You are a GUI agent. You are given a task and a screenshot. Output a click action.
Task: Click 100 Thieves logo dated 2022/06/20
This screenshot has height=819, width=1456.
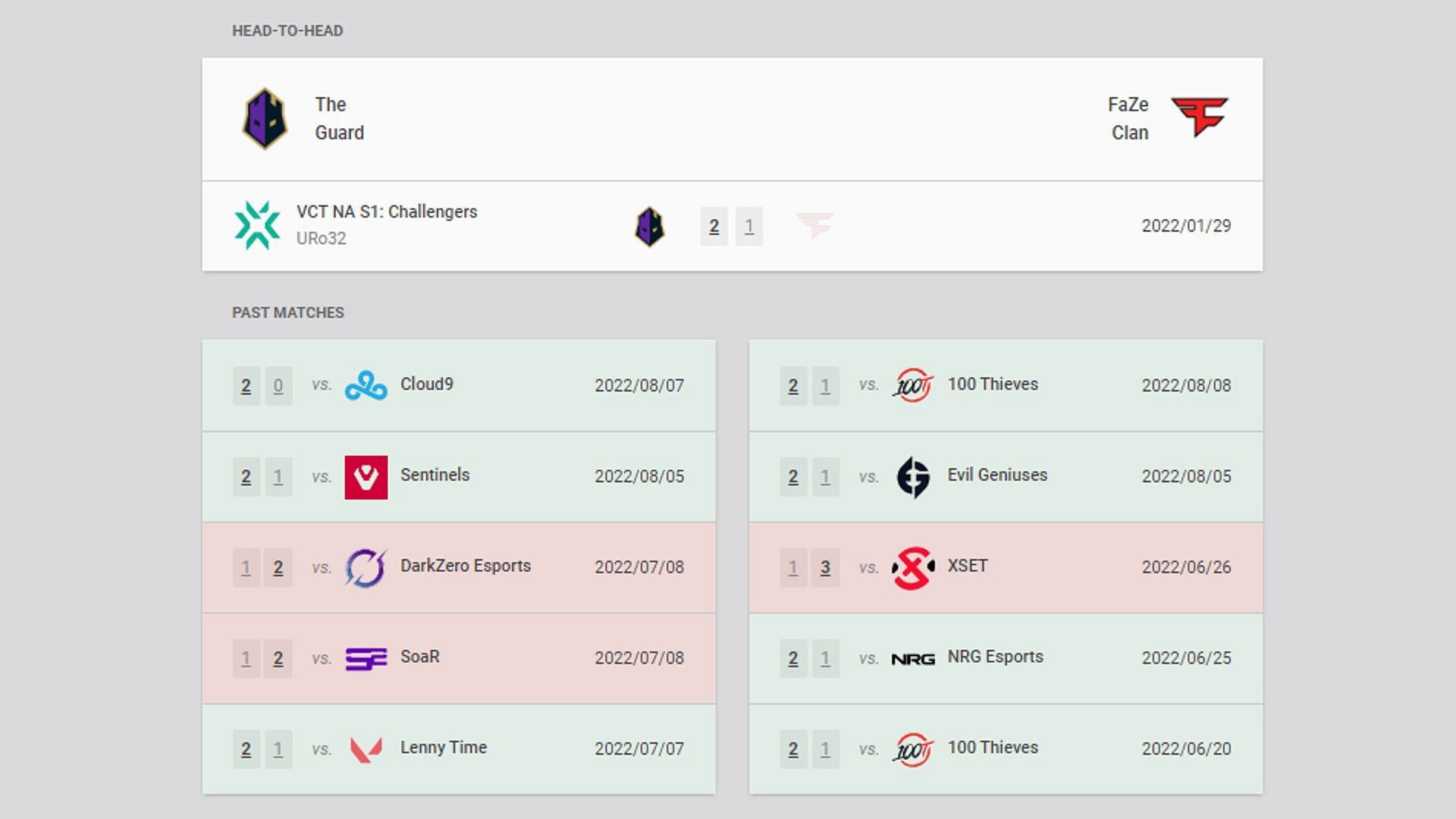pyautogui.click(x=913, y=749)
